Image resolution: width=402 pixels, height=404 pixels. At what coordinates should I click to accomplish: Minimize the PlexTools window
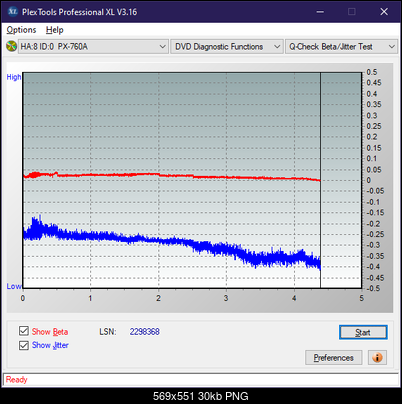320,12
